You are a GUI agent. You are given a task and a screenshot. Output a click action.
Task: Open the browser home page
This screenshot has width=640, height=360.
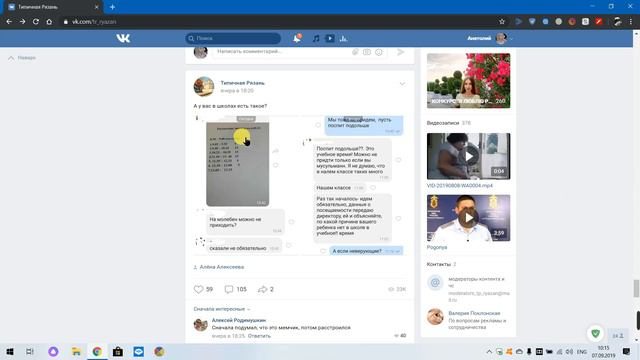(x=49, y=22)
